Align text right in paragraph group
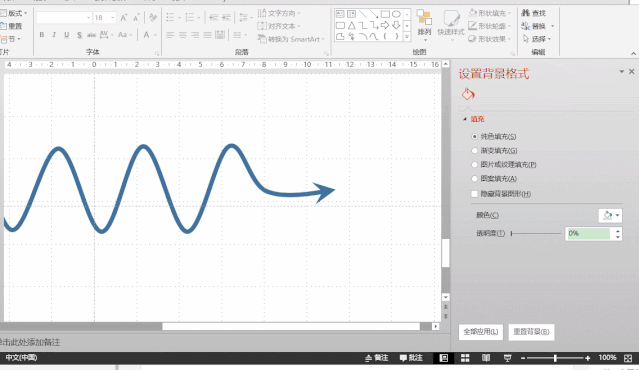This screenshot has height=370, width=639. [x=195, y=35]
